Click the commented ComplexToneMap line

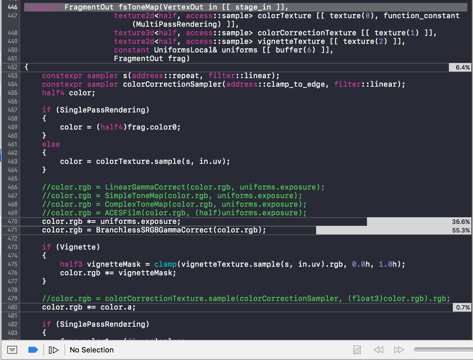tap(174, 204)
